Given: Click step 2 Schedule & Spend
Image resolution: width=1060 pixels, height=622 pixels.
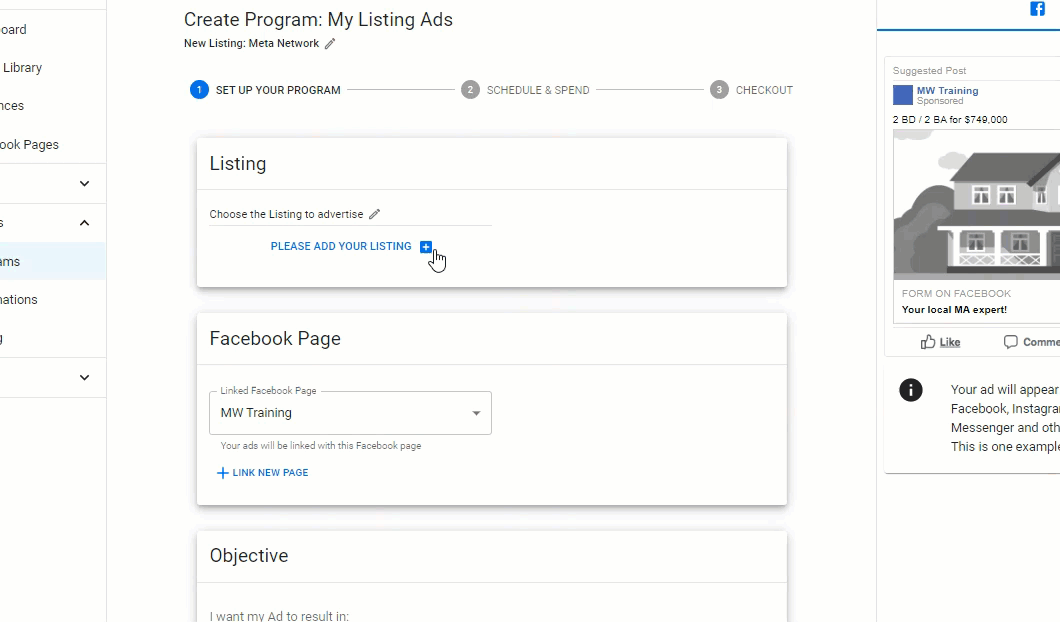Looking at the screenshot, I should click(x=470, y=89).
